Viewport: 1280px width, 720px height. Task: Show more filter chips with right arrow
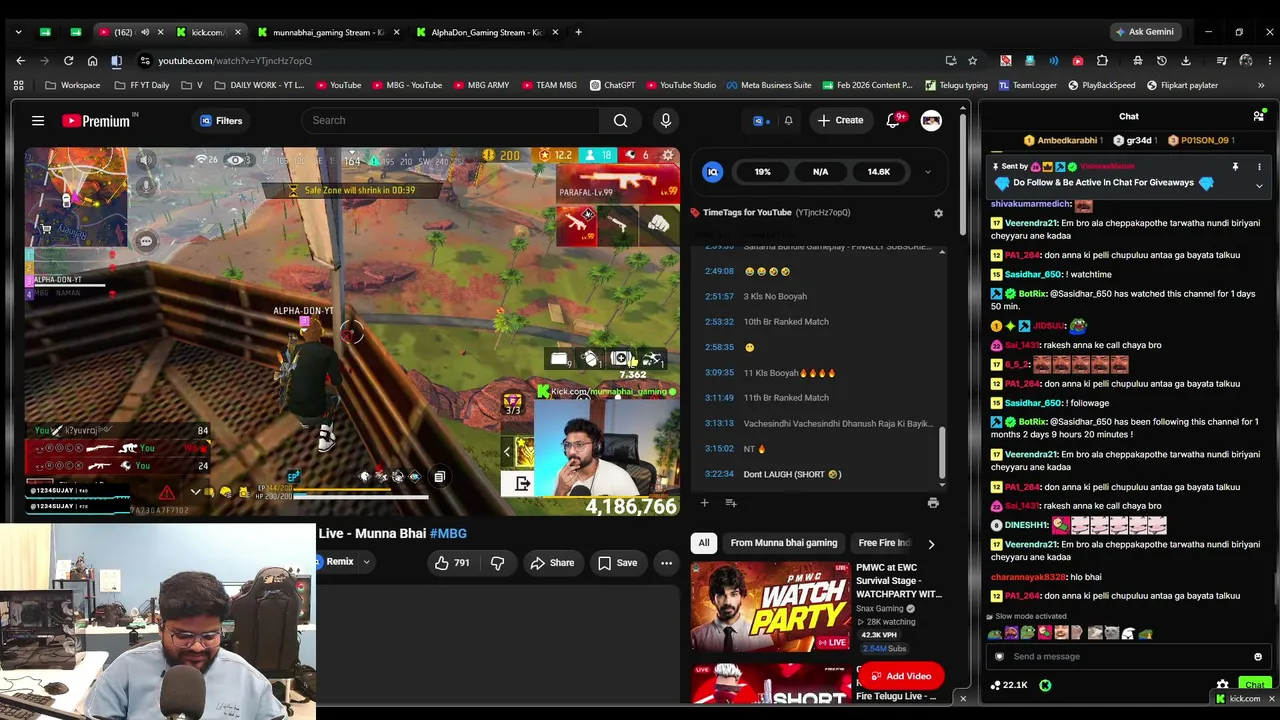point(931,544)
